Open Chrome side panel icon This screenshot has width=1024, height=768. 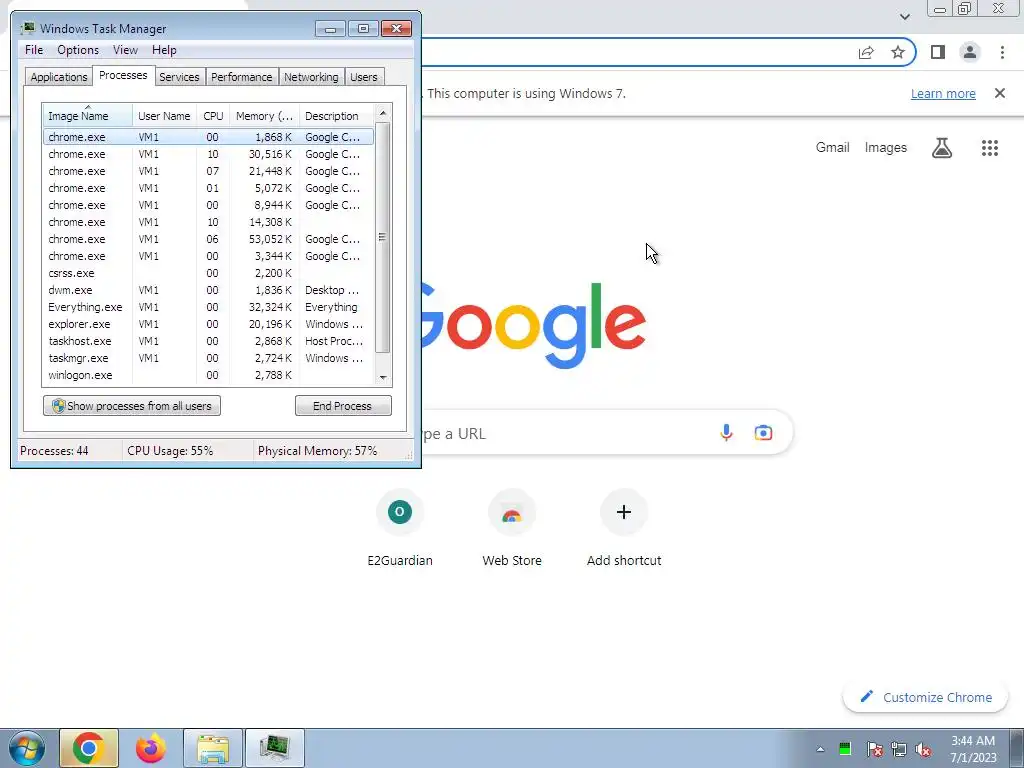(x=938, y=52)
